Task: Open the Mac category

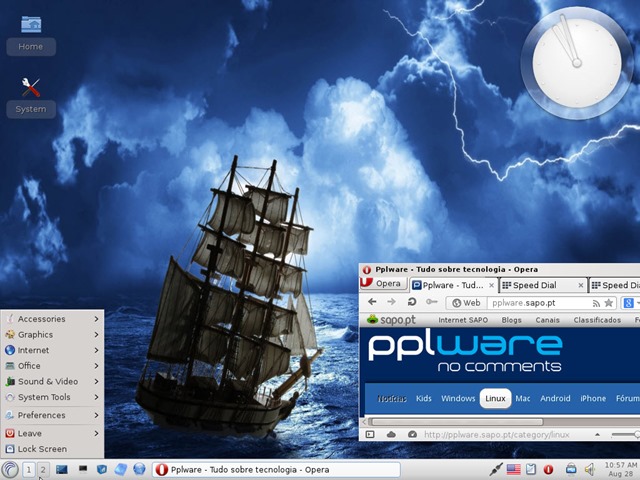Action: click(x=523, y=399)
